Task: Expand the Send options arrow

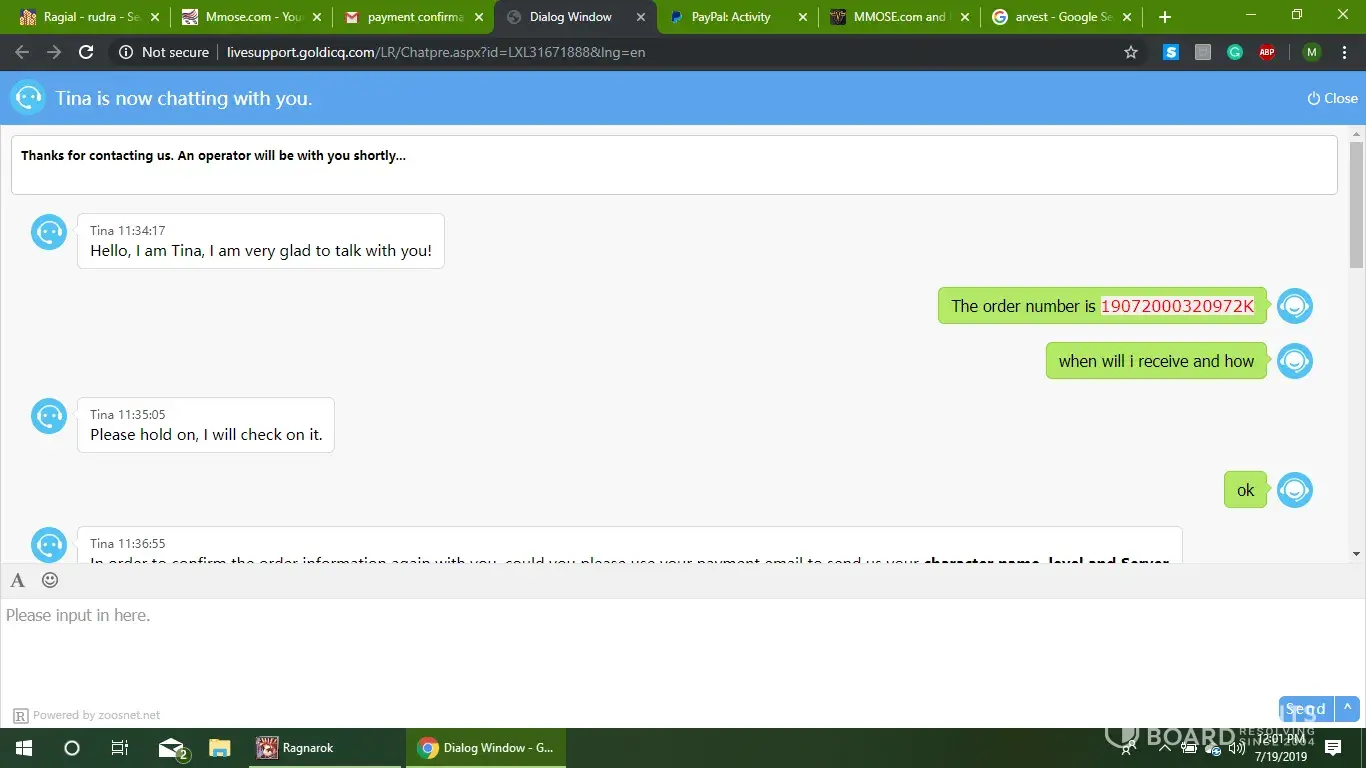Action: pyautogui.click(x=1347, y=708)
